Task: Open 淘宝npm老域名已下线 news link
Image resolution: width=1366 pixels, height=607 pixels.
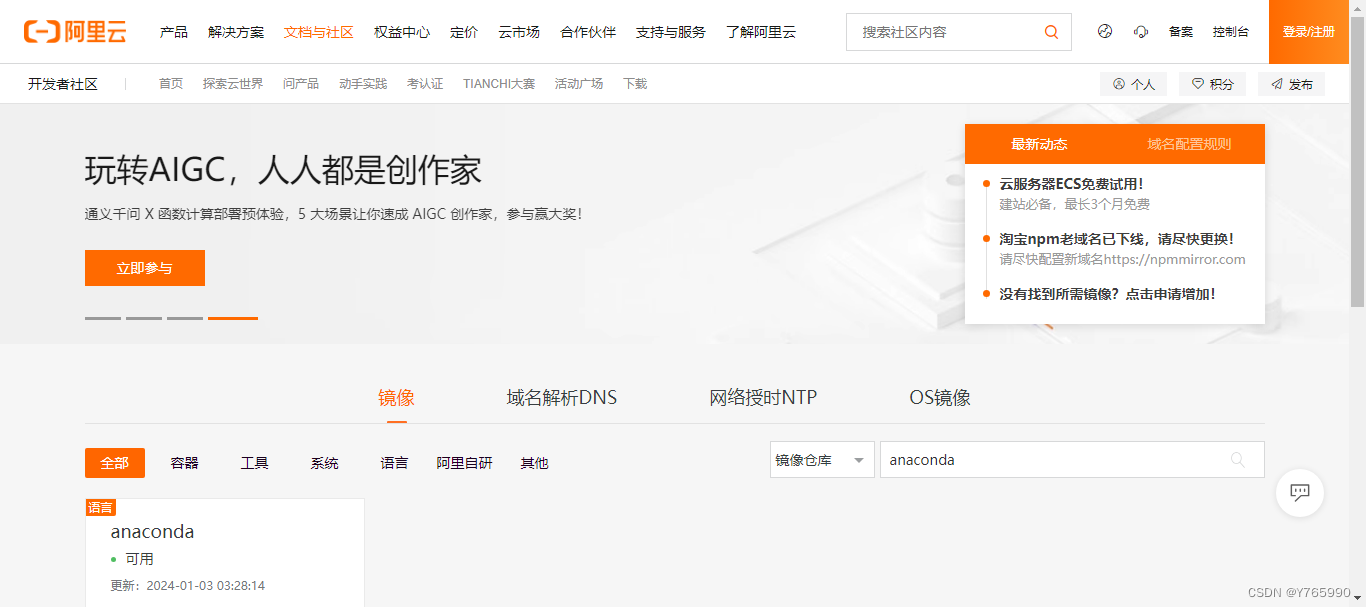Action: (1117, 239)
